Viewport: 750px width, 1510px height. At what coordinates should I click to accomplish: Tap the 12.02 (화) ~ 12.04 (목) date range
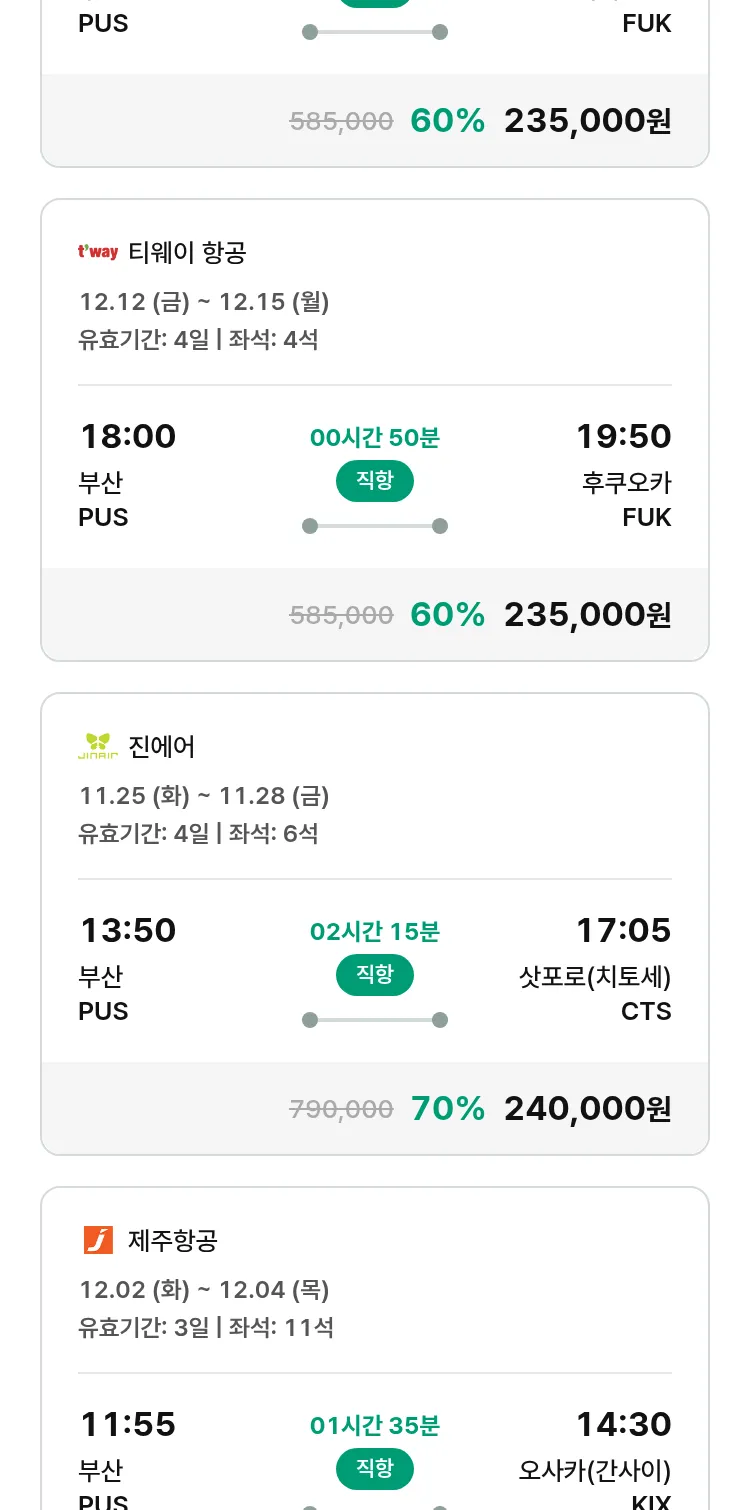[x=204, y=1290]
